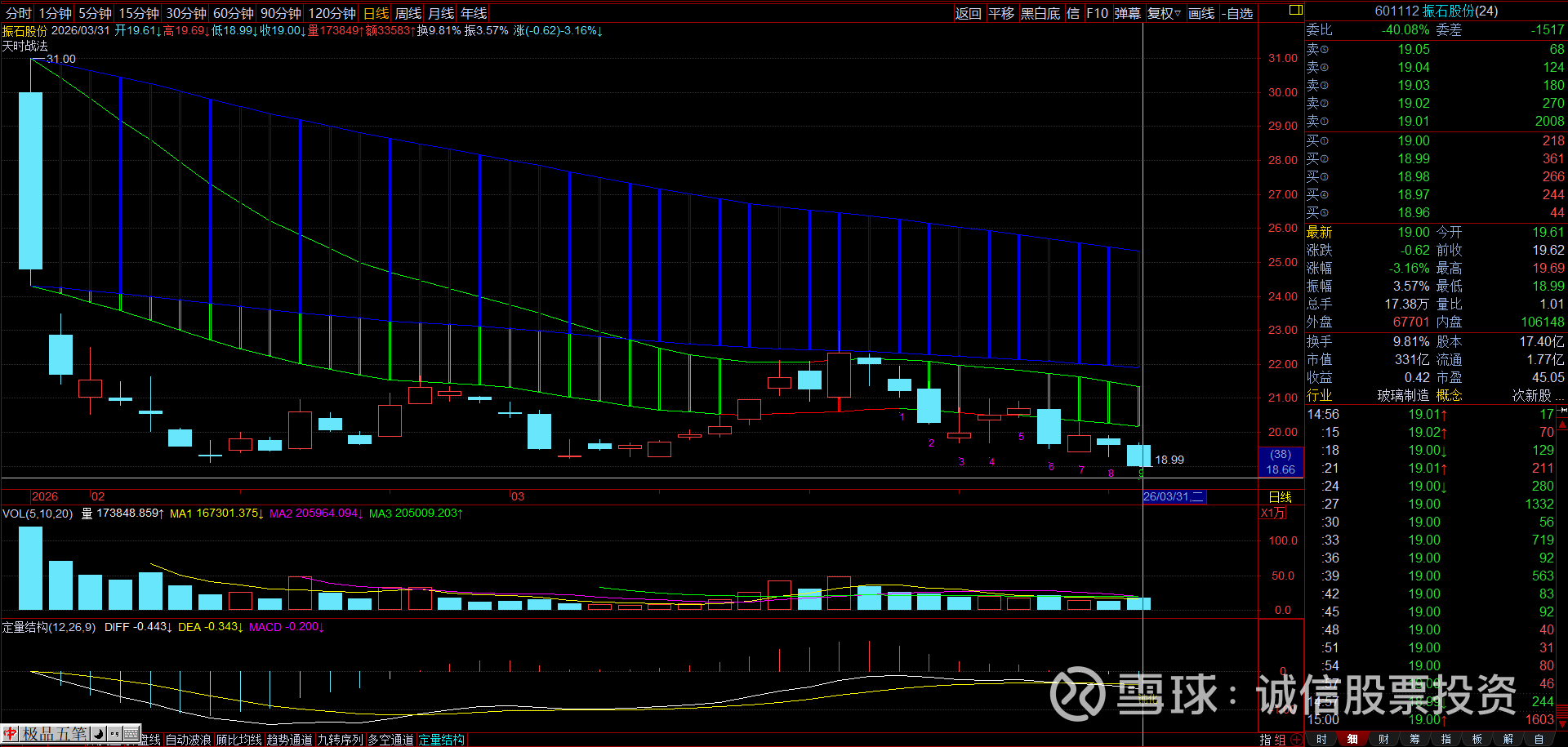Switch to 月线 monthly chart

click(x=441, y=13)
